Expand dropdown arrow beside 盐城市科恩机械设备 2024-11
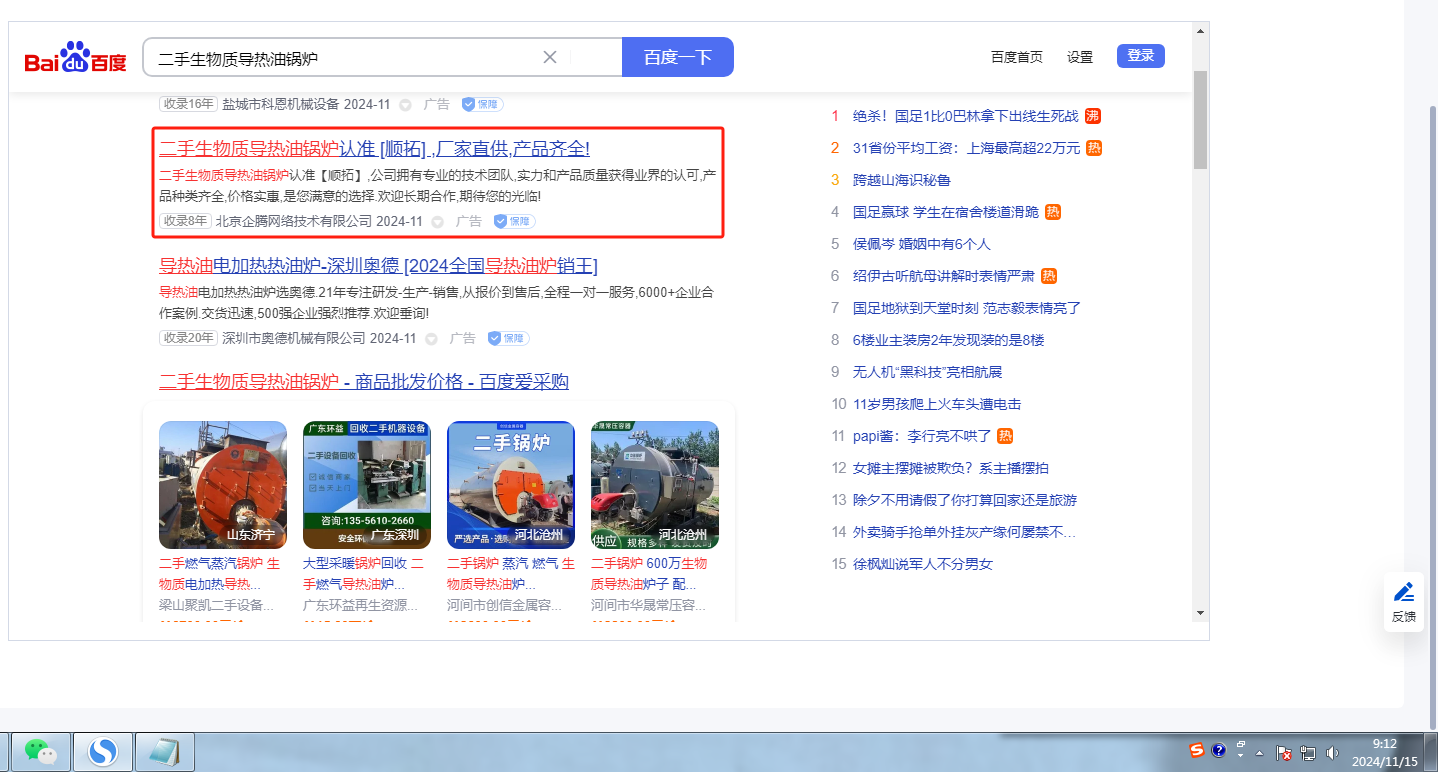The height and width of the screenshot is (772, 1438). point(405,104)
